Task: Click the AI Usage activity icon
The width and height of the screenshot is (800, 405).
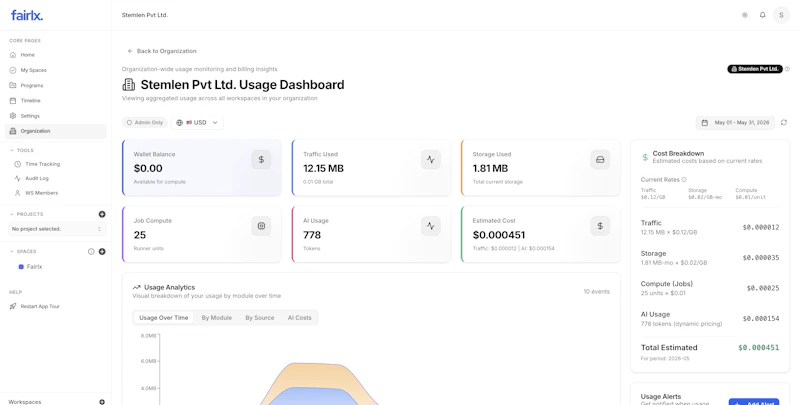Action: coord(431,226)
